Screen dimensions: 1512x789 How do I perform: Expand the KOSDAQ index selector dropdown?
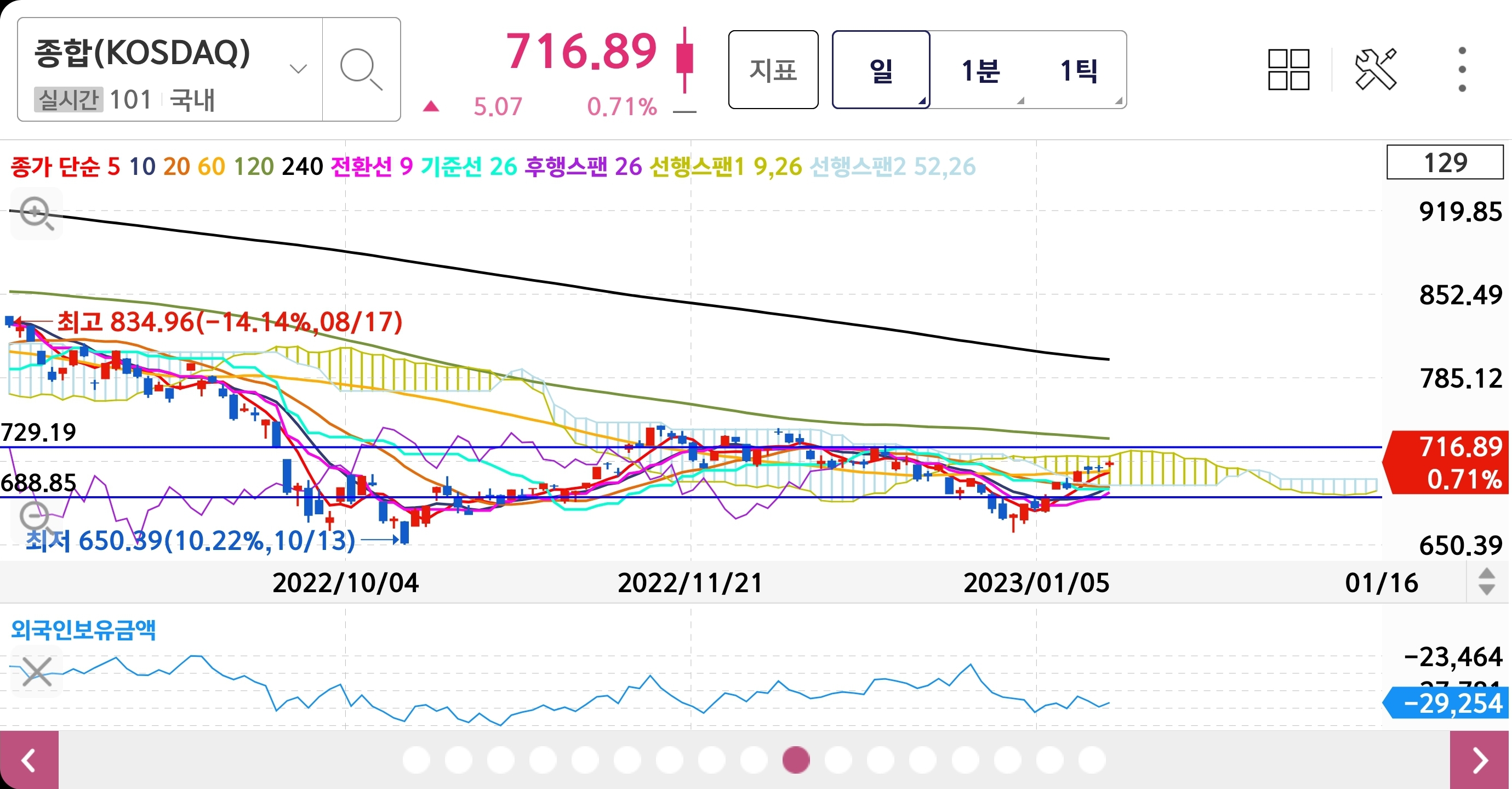tap(298, 69)
